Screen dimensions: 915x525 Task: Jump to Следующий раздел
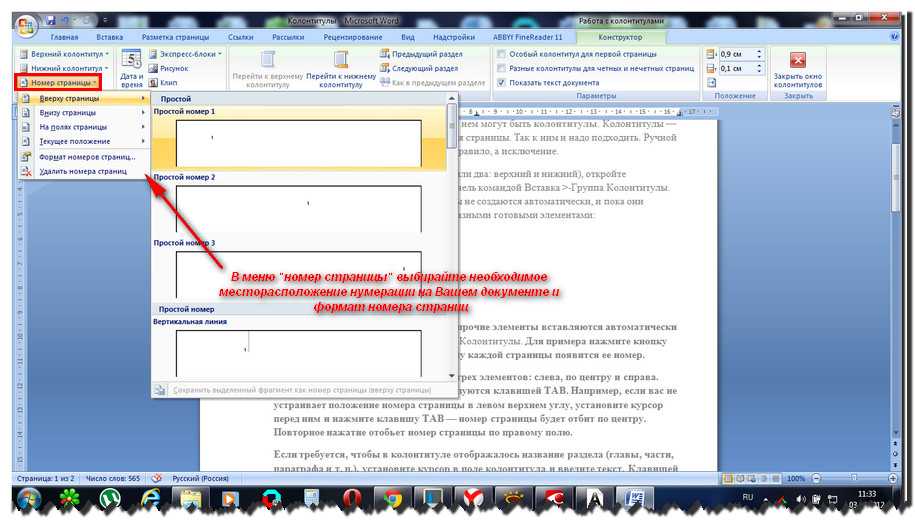point(419,68)
